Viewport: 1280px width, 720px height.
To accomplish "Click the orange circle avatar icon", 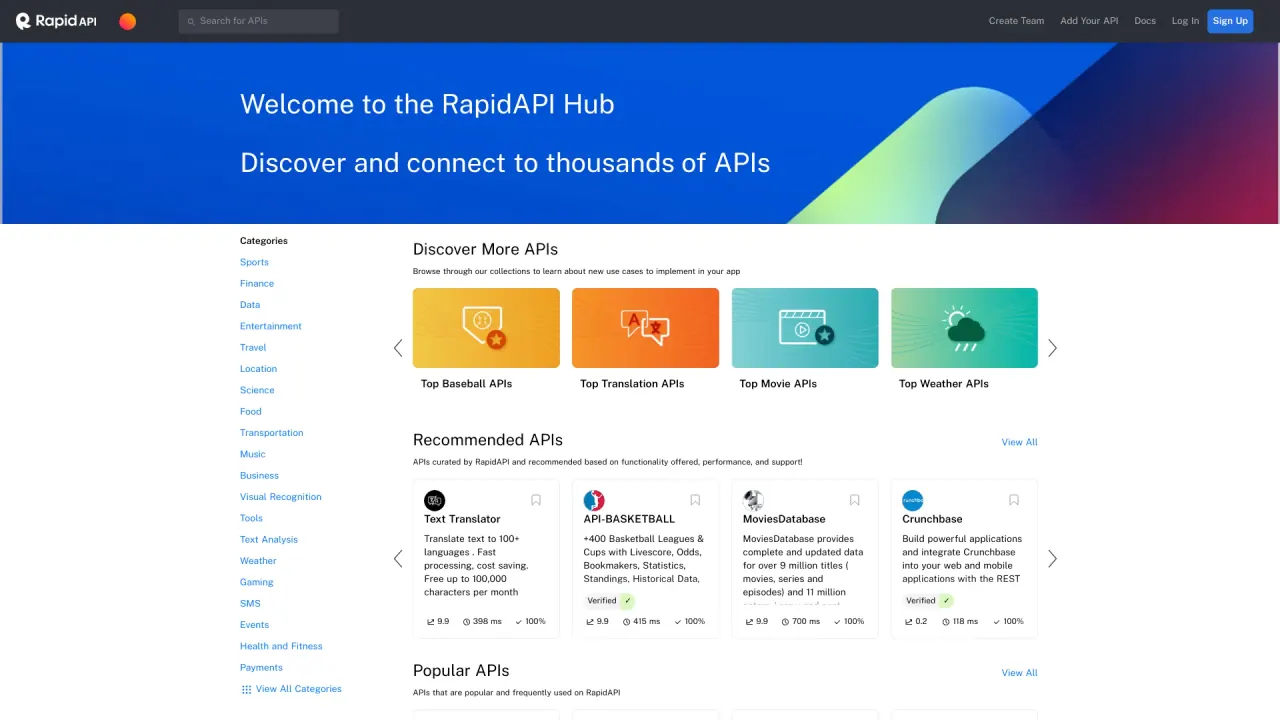I will coord(128,21).
